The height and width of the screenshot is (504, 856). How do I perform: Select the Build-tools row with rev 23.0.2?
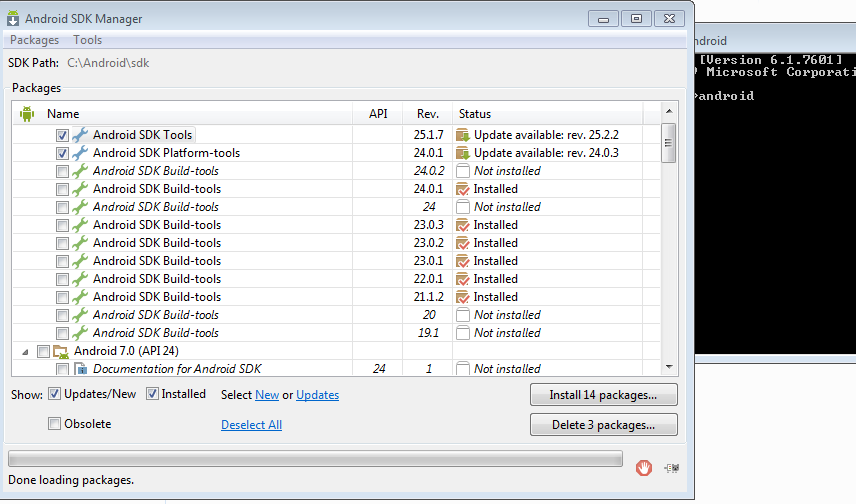tap(336, 243)
